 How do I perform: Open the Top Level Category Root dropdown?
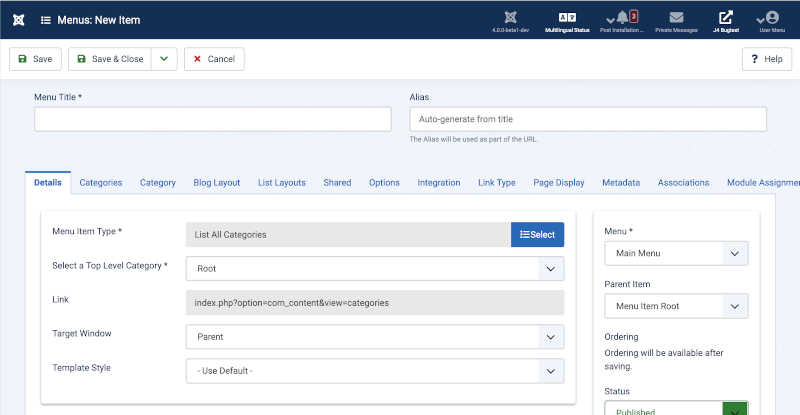pyautogui.click(x=375, y=268)
